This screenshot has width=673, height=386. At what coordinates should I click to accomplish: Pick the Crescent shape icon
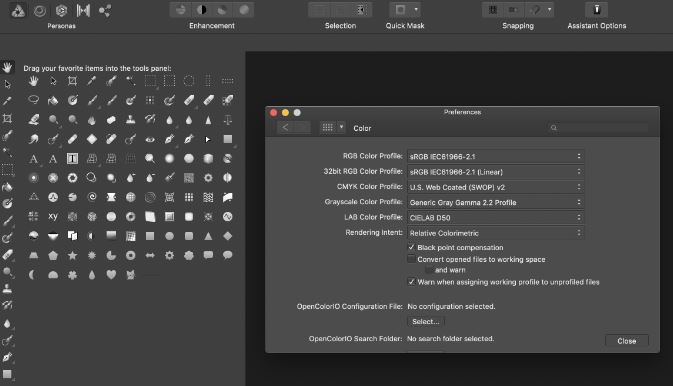(x=33, y=274)
